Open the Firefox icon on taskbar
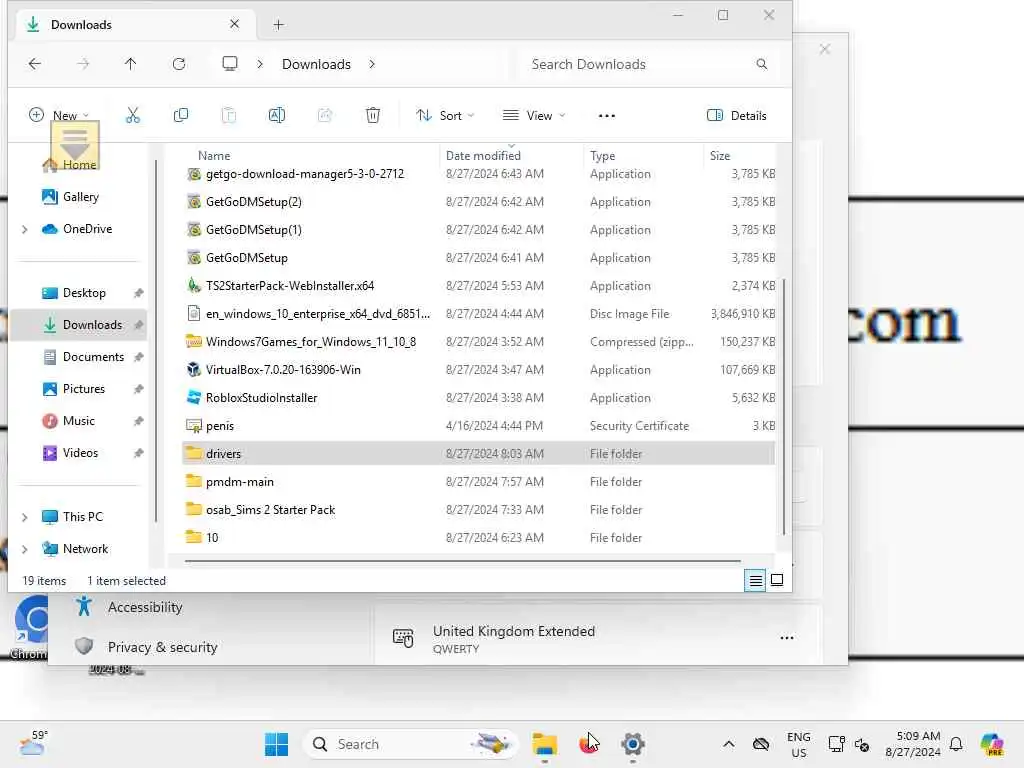The image size is (1024, 768). coord(588,744)
